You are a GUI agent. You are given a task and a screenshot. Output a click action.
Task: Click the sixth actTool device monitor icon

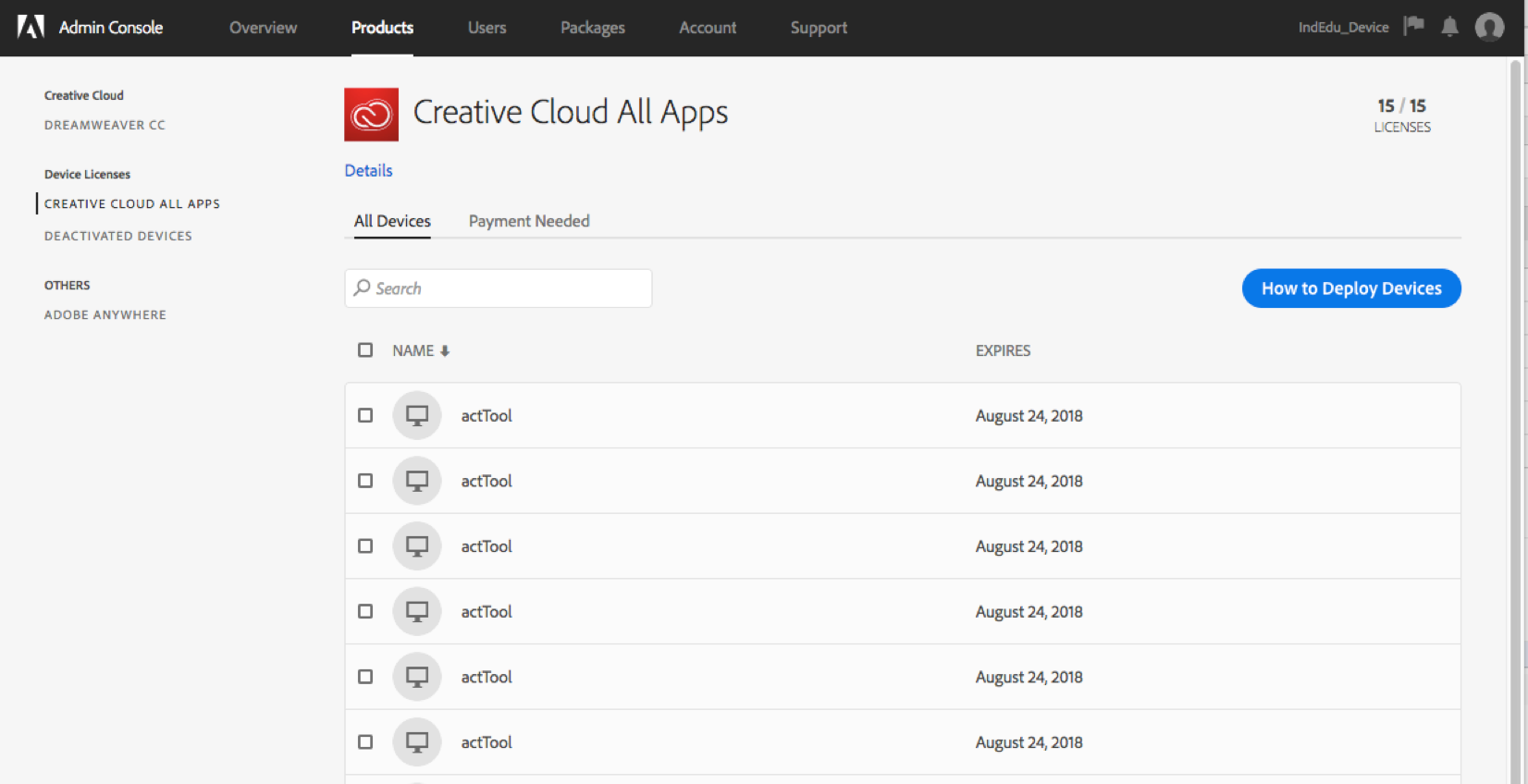tap(417, 742)
